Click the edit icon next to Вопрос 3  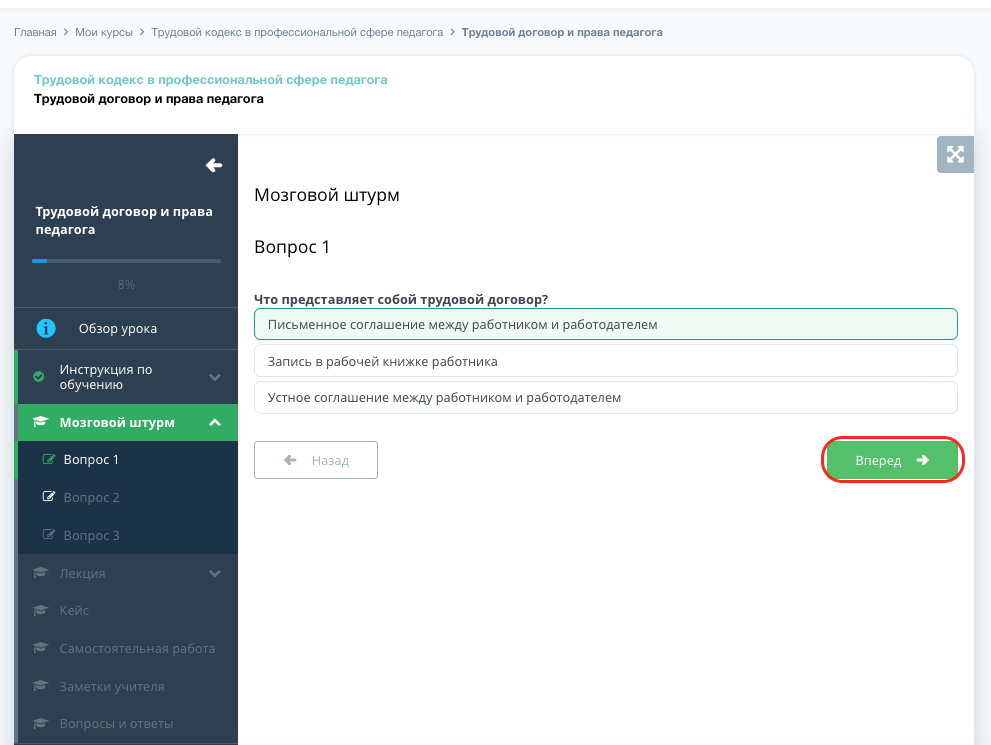point(48,535)
